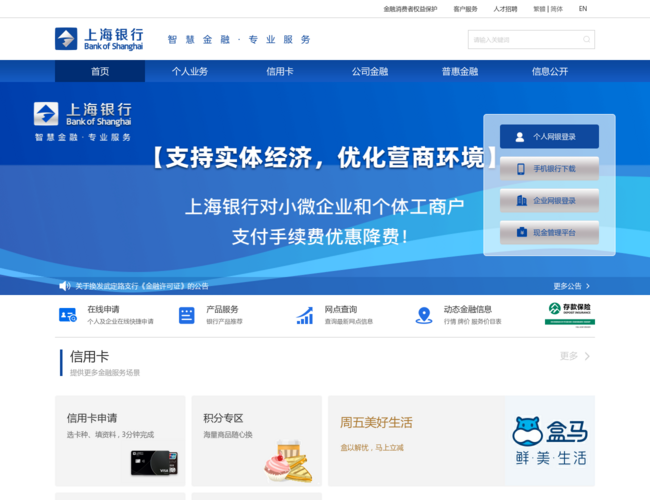Go to the 信息公开 menu item

coord(550,72)
